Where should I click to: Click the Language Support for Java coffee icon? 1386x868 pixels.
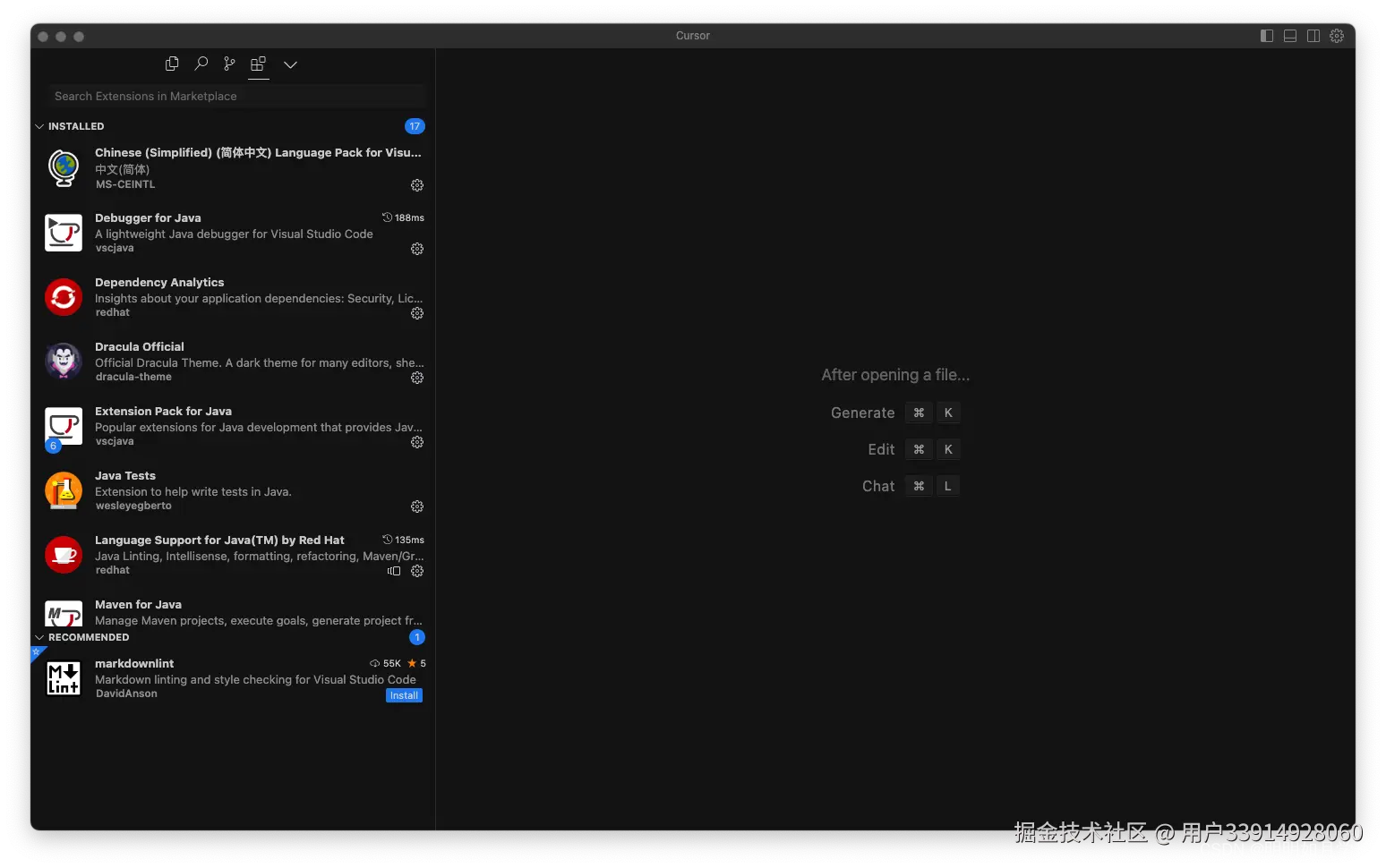click(64, 555)
